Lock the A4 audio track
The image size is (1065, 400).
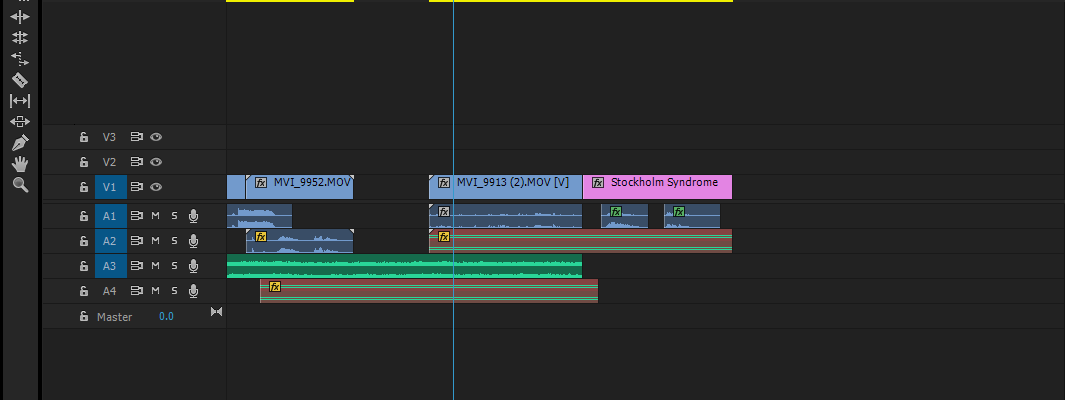pos(84,291)
